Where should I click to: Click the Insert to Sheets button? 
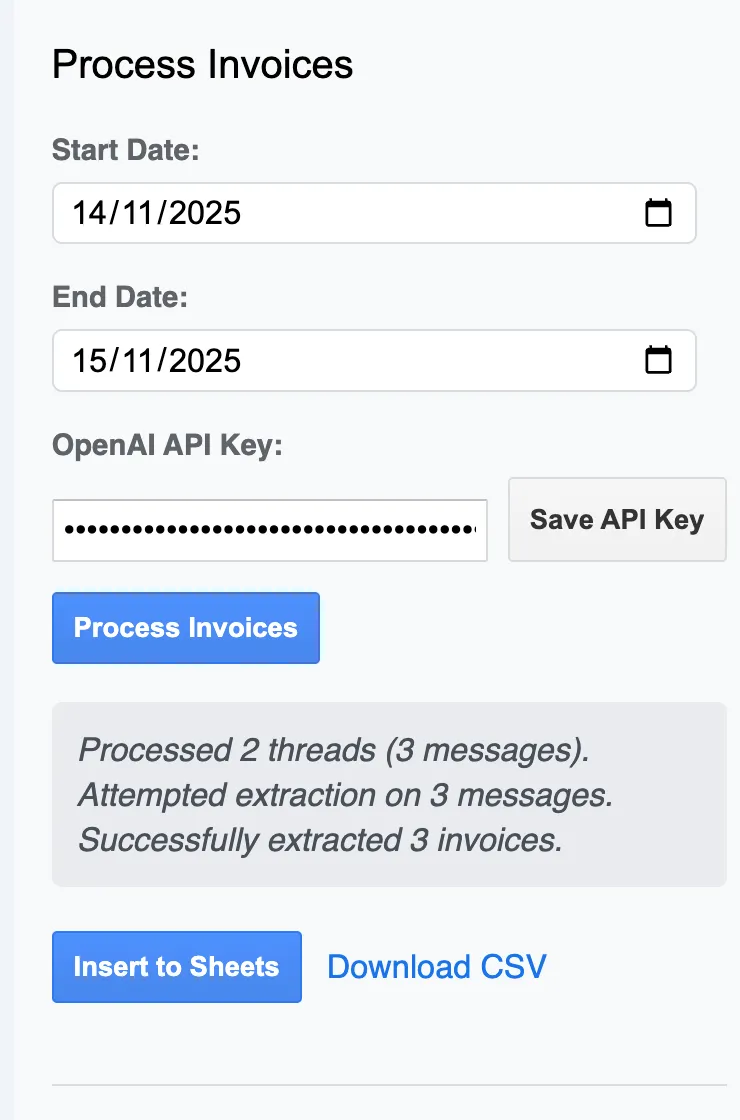pyautogui.click(x=176, y=967)
